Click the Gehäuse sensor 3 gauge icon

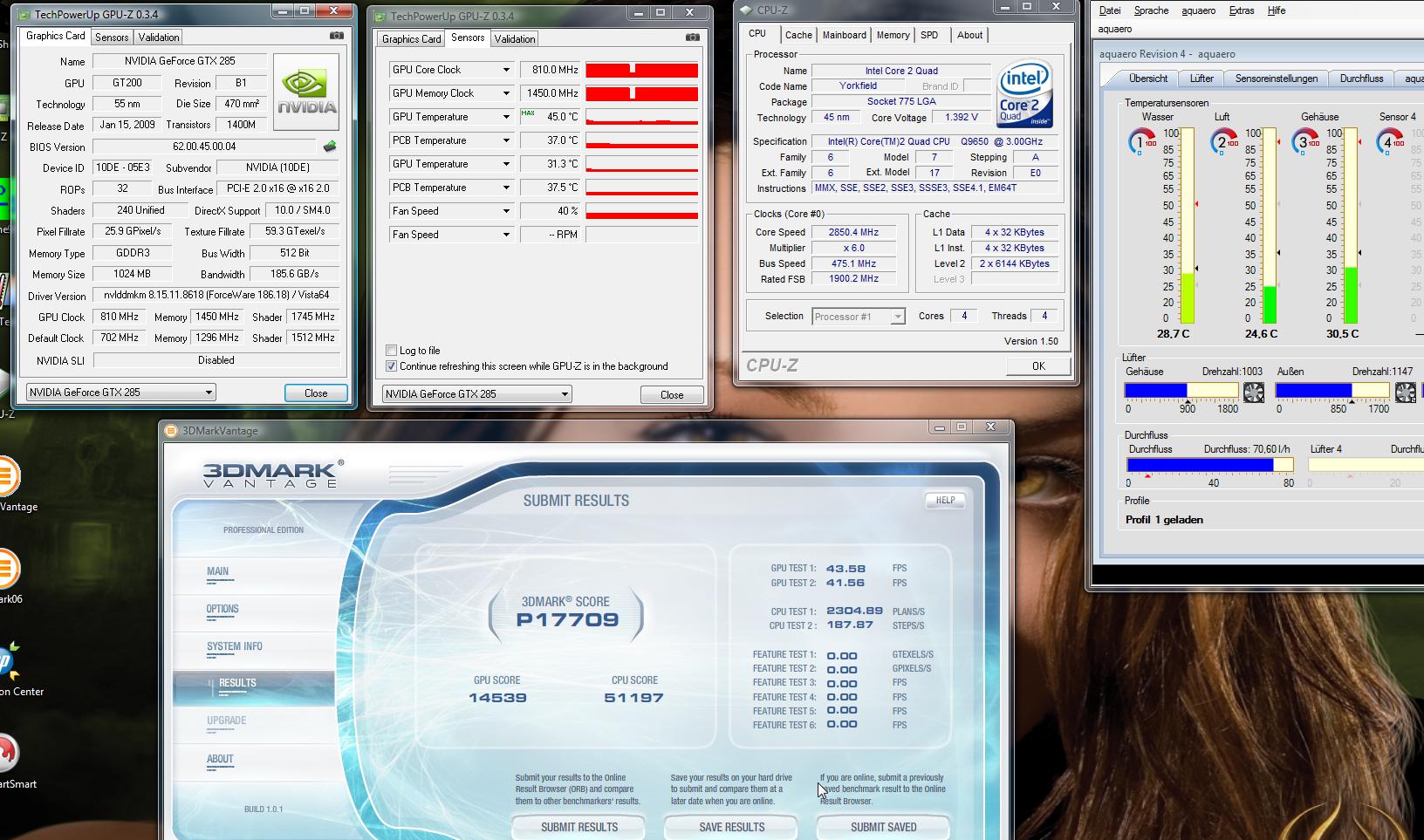point(1306,141)
